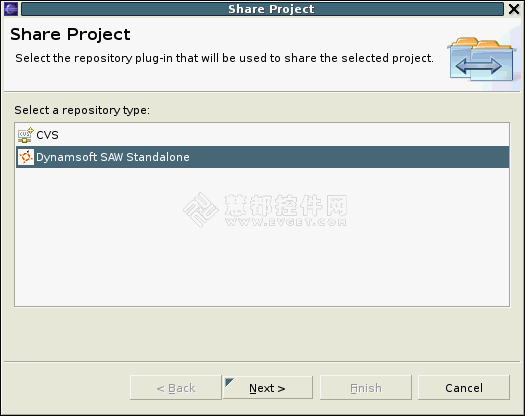The image size is (525, 416).
Task: Click the 'Select a repository type:' label
Action: [x=82, y=110]
